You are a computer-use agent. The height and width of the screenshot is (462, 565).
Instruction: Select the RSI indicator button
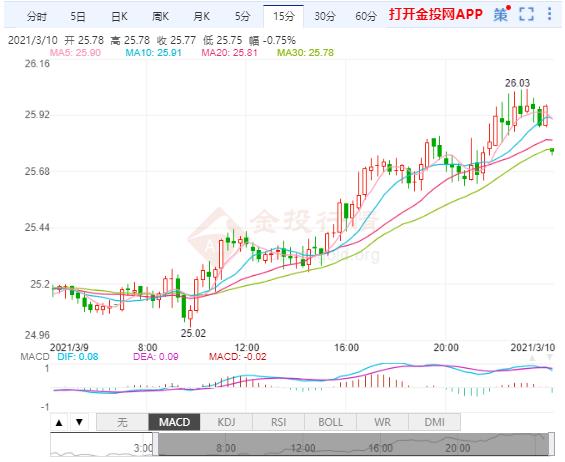click(x=279, y=422)
